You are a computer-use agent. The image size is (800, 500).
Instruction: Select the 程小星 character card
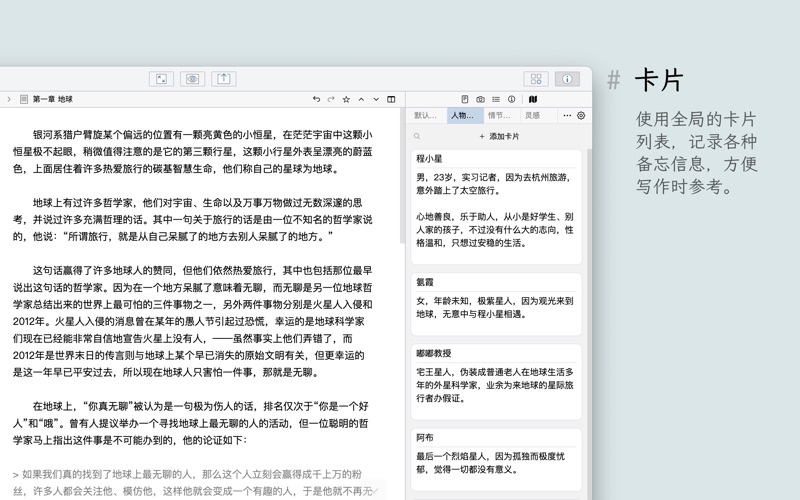click(497, 200)
